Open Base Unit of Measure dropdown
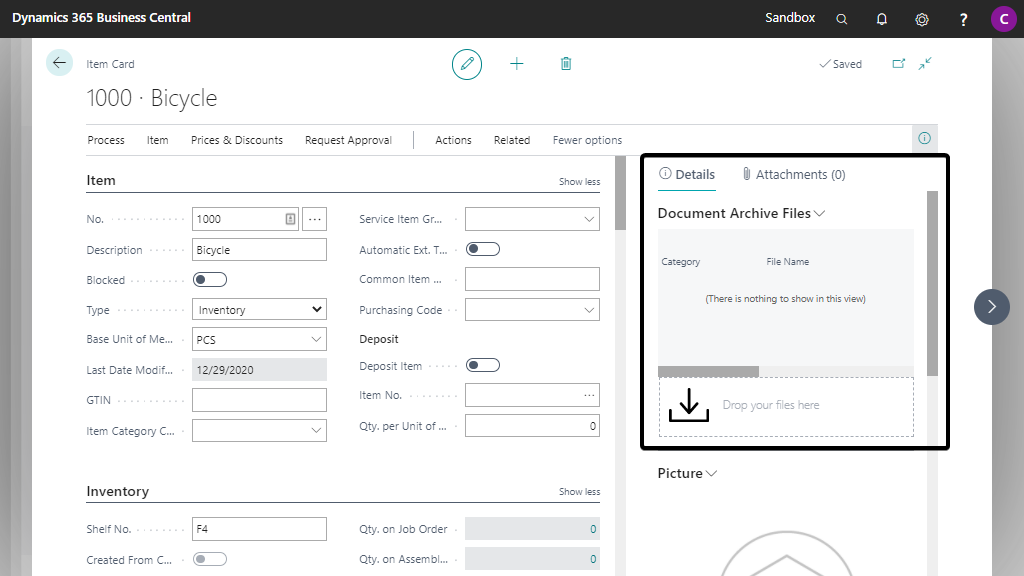Screen dimensions: 1024x576 [x=316, y=340]
